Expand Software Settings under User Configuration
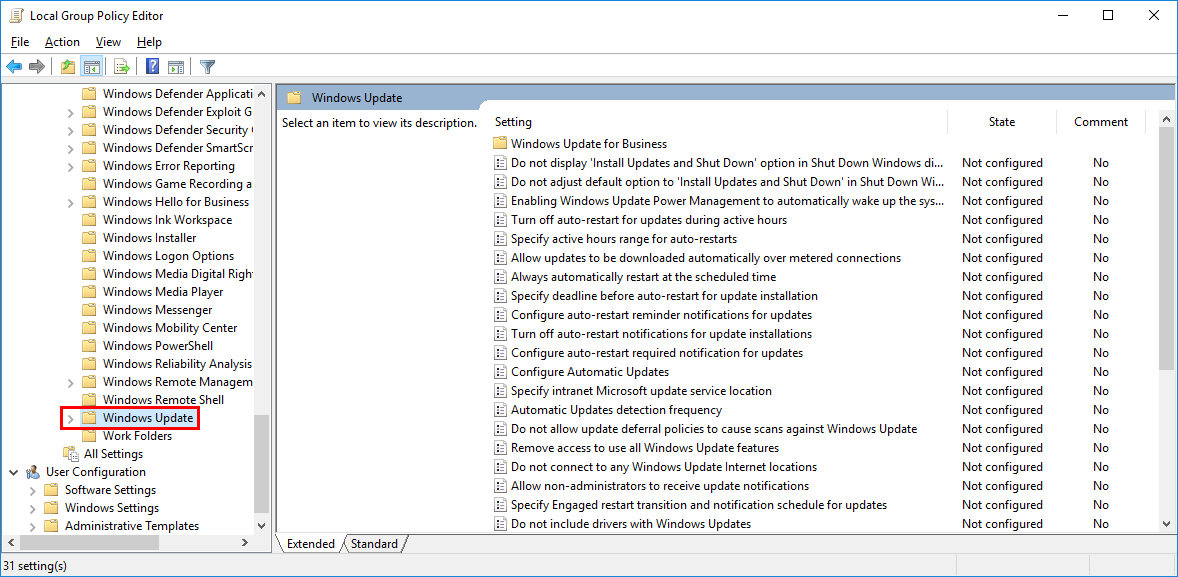 click(x=32, y=491)
